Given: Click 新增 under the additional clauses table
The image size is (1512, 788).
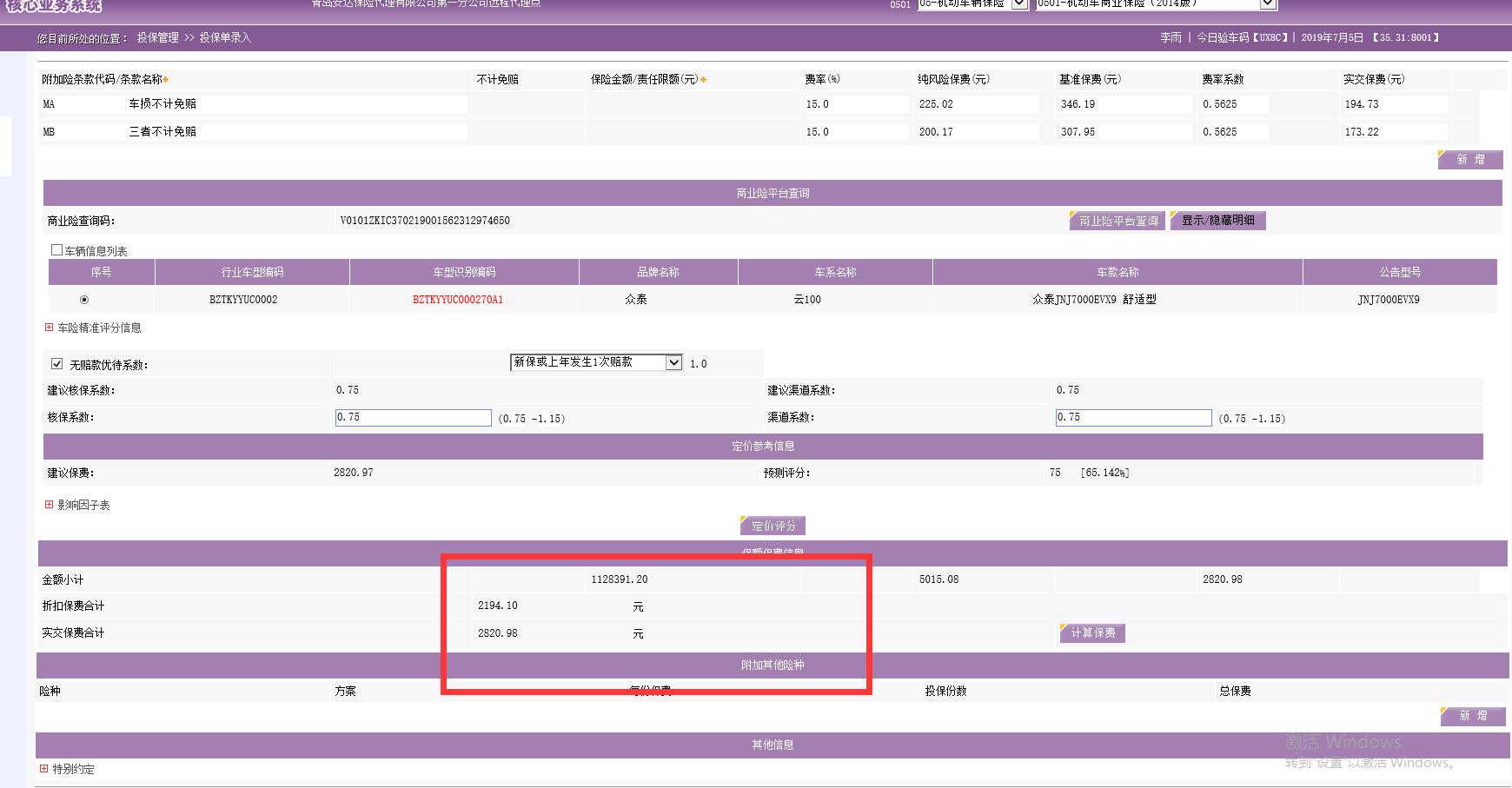Looking at the screenshot, I should [1469, 160].
